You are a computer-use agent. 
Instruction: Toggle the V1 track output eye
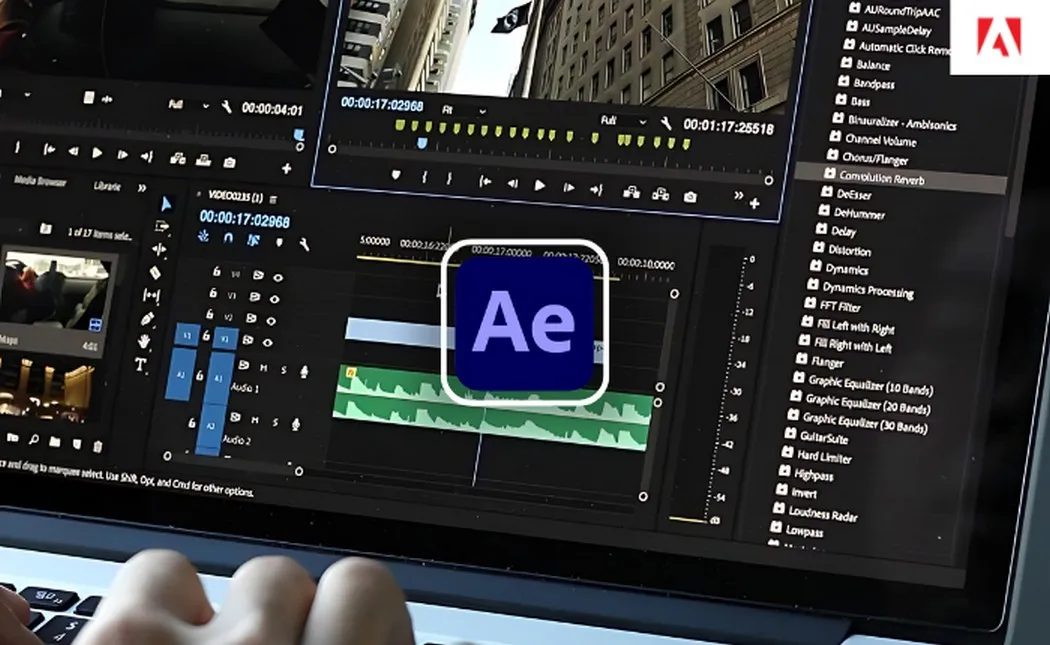click(267, 343)
